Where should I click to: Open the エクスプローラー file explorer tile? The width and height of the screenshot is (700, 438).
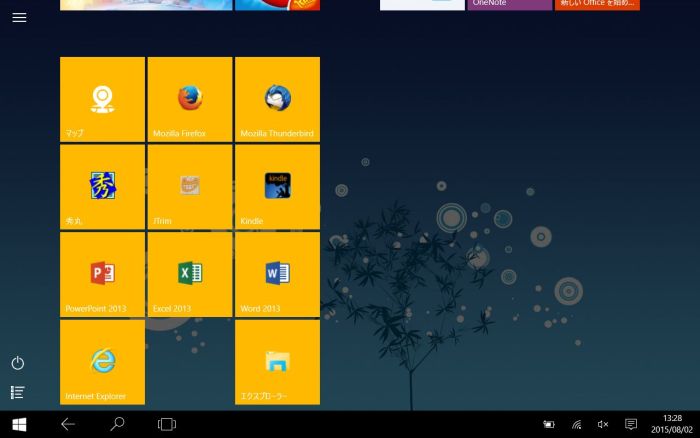tap(277, 362)
